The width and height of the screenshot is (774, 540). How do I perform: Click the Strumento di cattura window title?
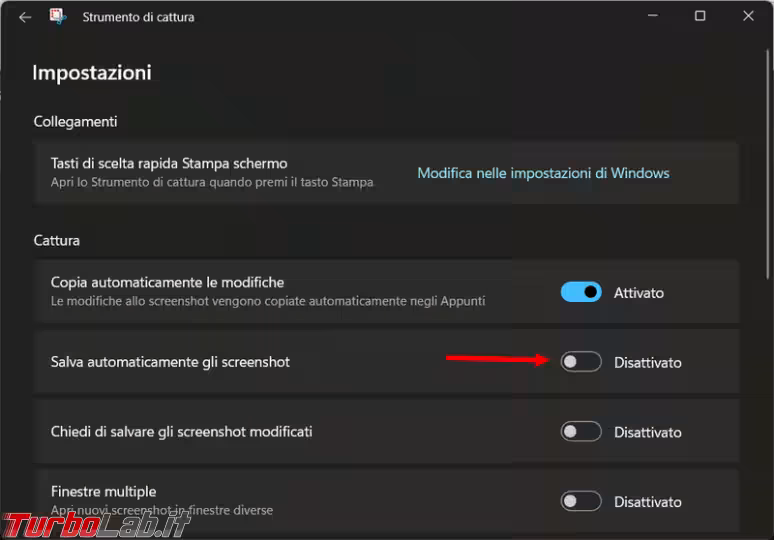pos(138,17)
